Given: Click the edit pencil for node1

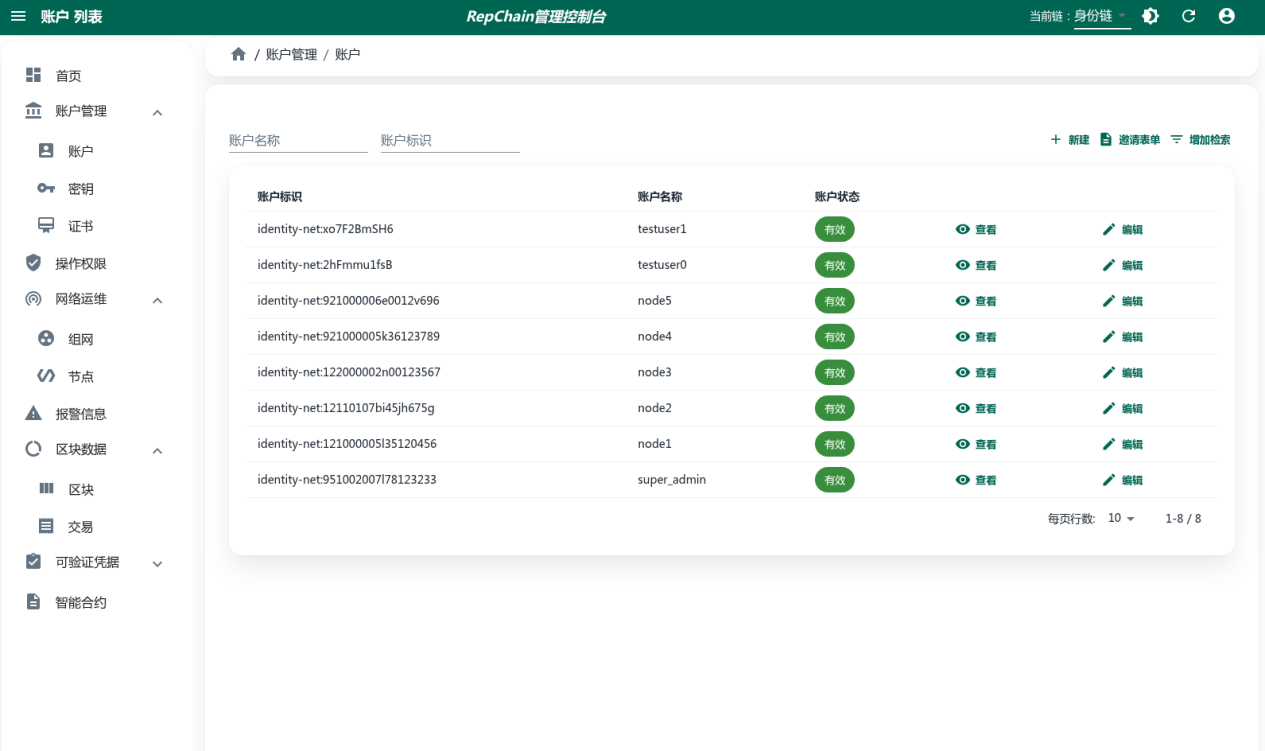Looking at the screenshot, I should click(x=1109, y=444).
